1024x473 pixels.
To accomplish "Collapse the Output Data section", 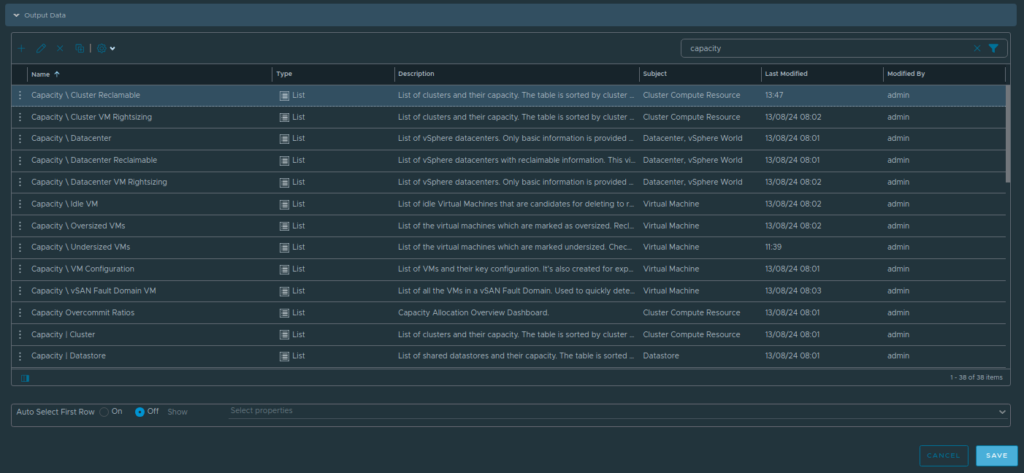I will (16, 15).
